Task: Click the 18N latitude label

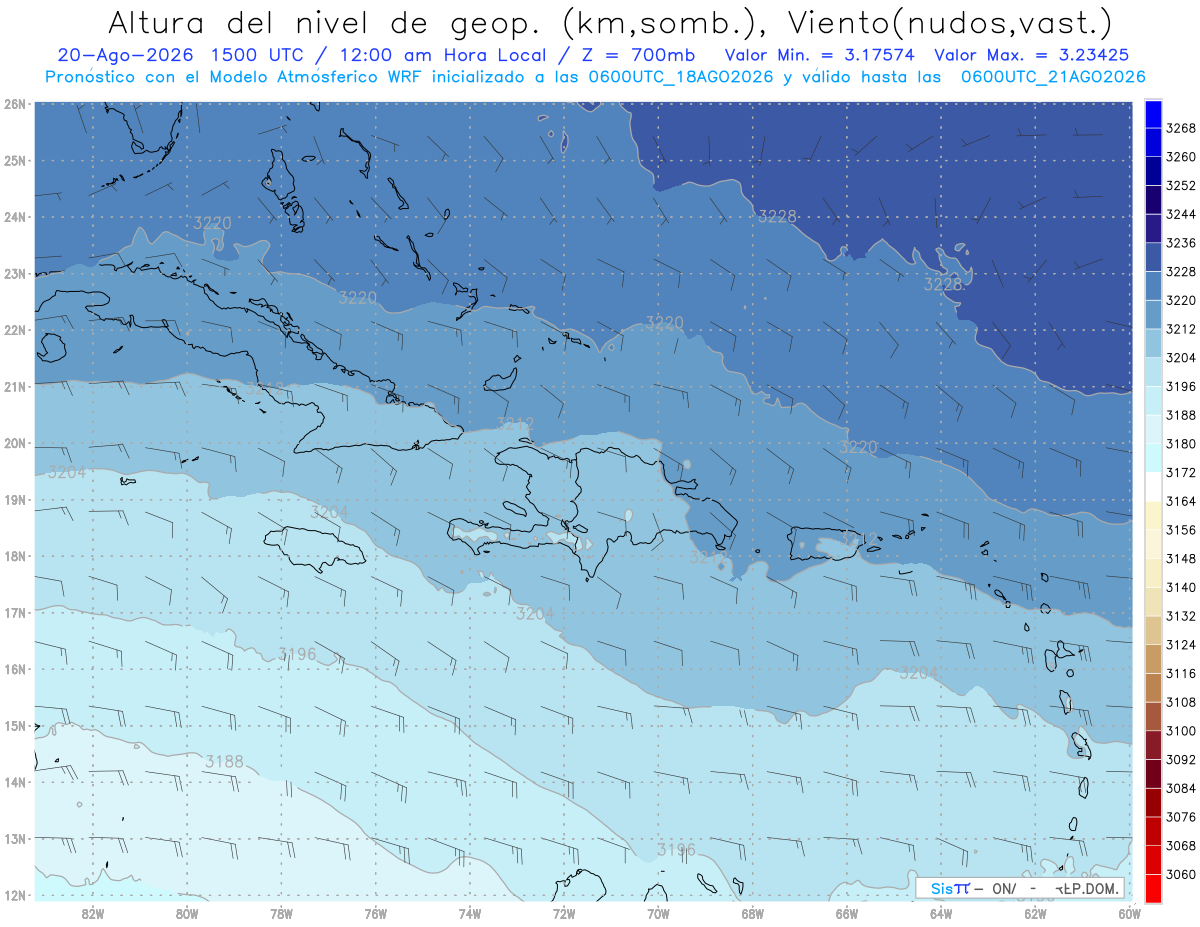Action: point(14,556)
